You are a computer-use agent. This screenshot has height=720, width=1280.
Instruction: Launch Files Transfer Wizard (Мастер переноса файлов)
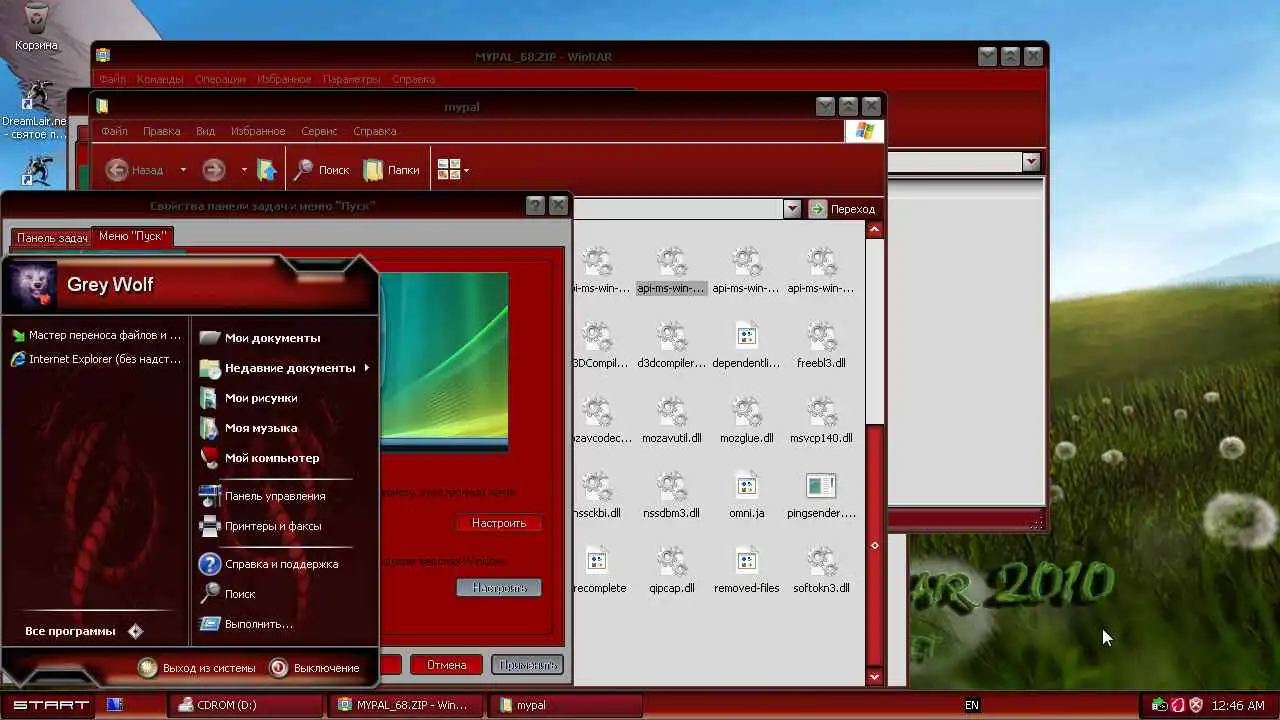(x=96, y=335)
